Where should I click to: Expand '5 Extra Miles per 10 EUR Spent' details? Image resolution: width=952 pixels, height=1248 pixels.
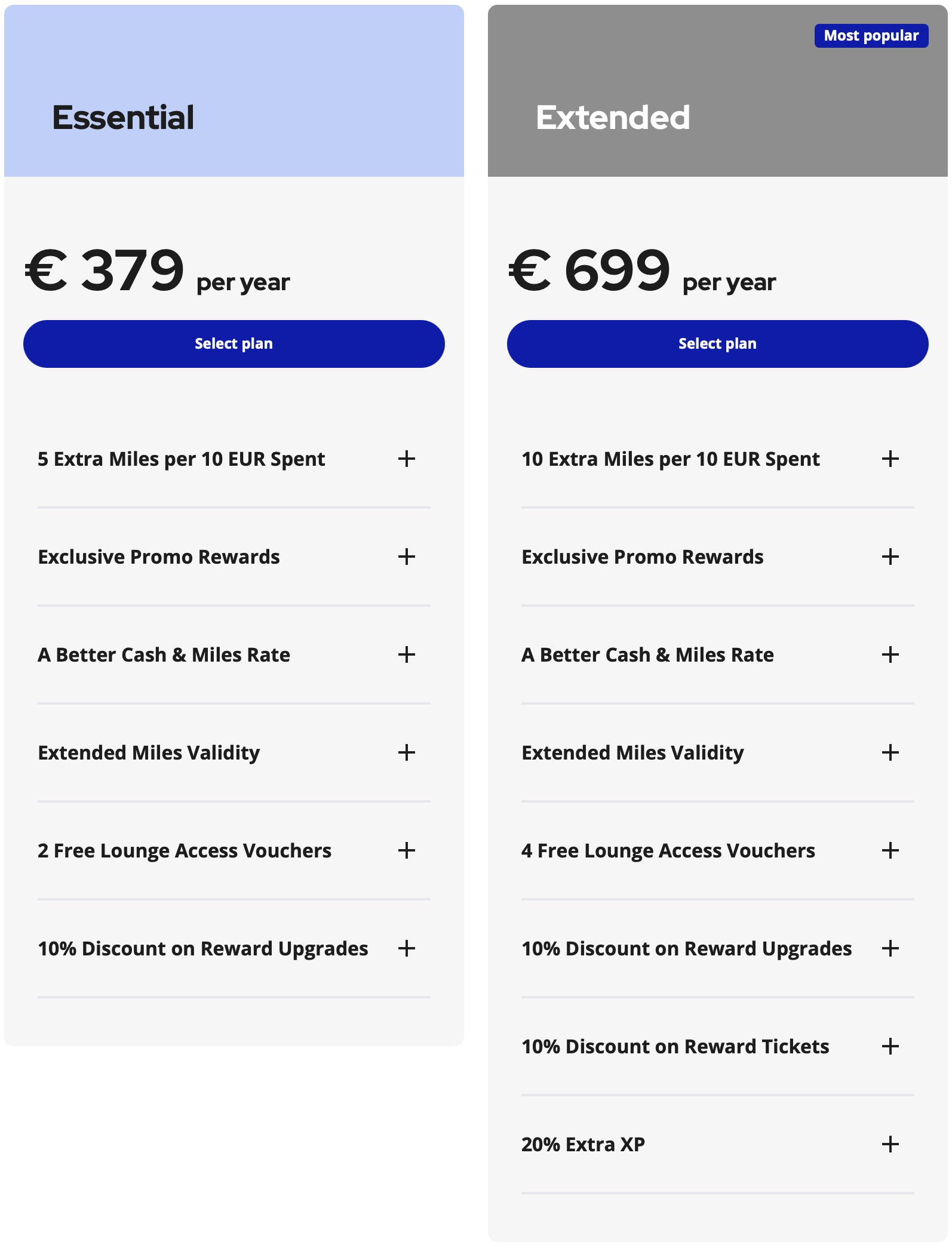(x=407, y=459)
